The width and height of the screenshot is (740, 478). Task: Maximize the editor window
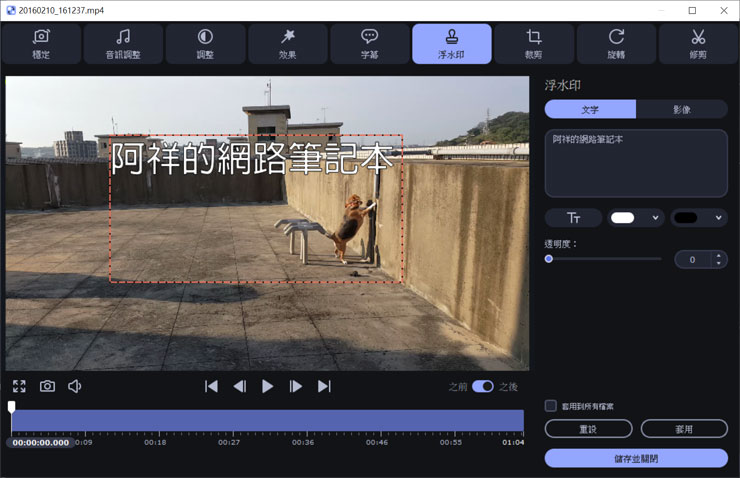[x=692, y=10]
